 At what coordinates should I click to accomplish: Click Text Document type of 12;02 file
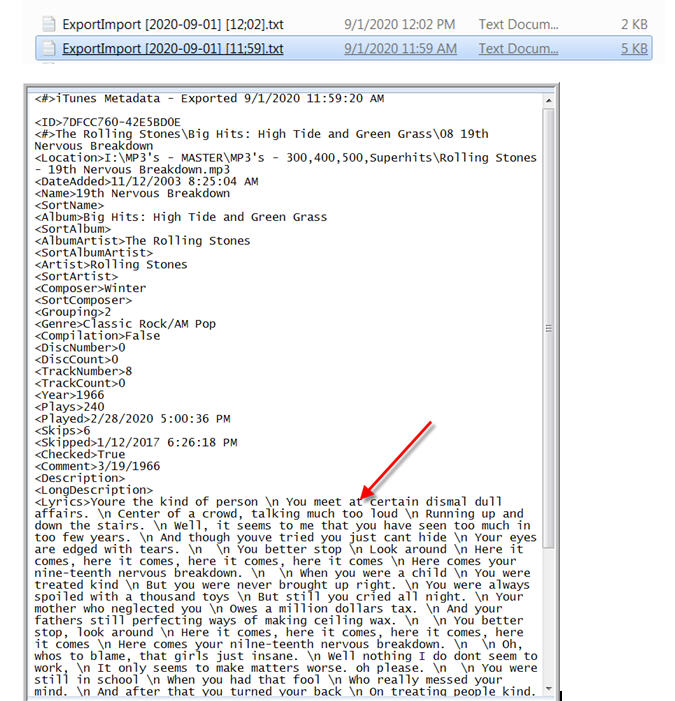tap(519, 24)
